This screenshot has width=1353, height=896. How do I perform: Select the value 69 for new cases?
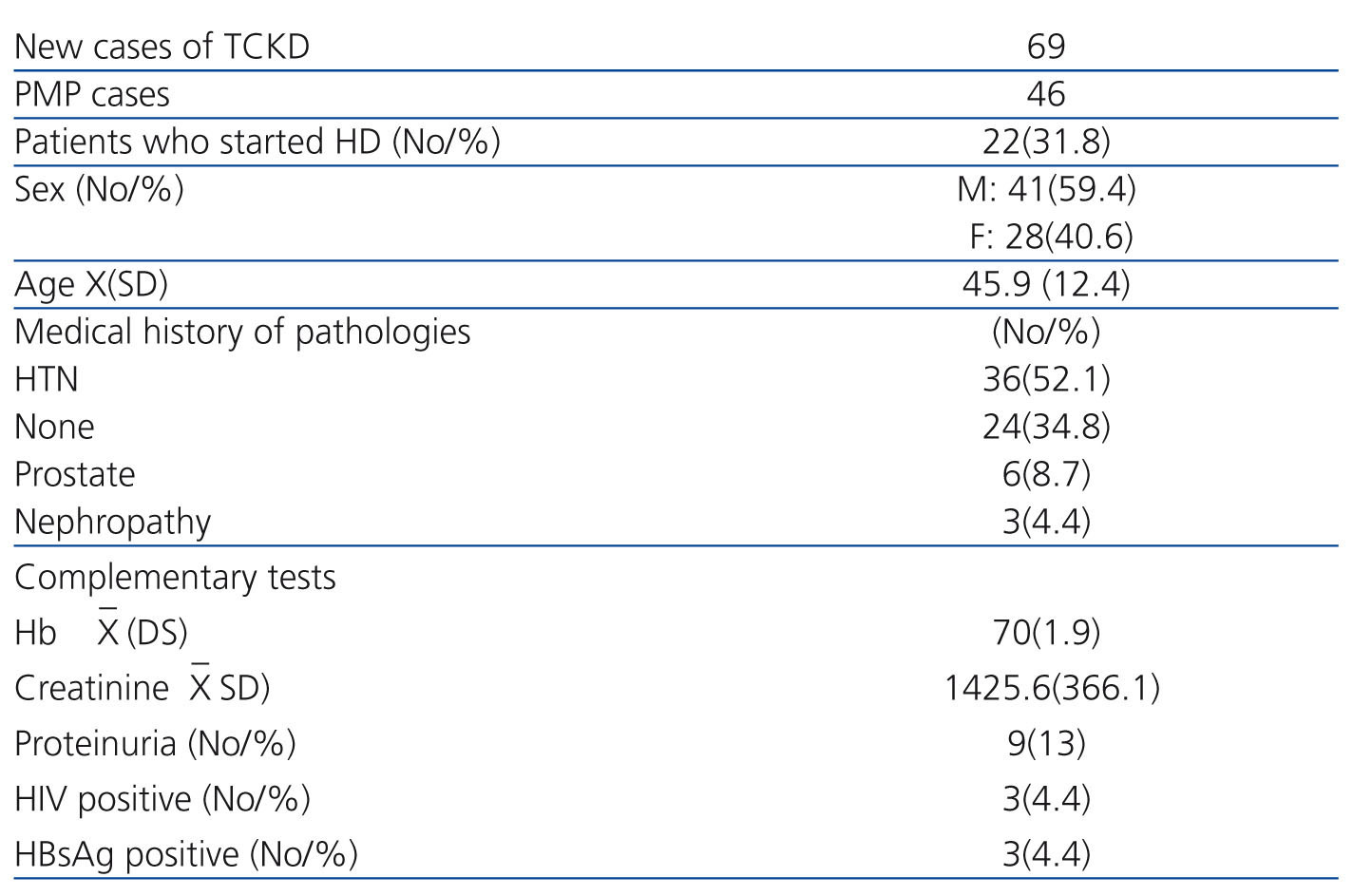[x=1045, y=47]
